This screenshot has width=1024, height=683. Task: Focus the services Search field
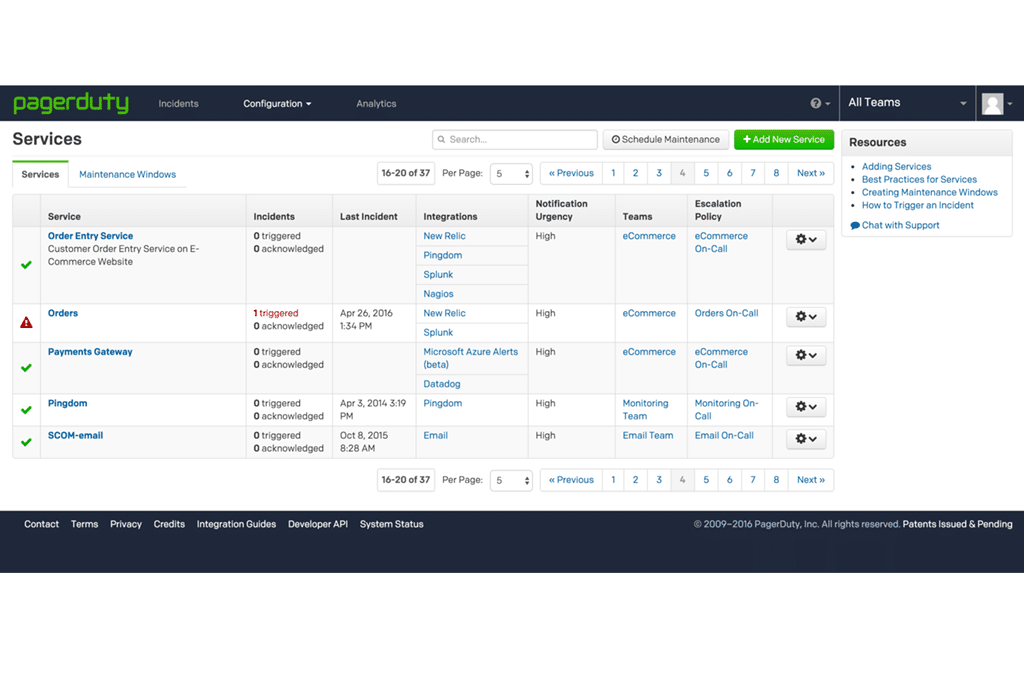(515, 139)
